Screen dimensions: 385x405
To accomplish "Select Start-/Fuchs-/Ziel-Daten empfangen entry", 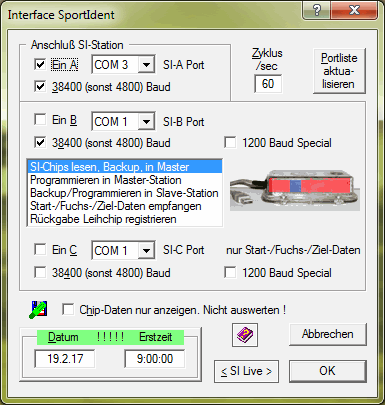I will coord(125,206).
